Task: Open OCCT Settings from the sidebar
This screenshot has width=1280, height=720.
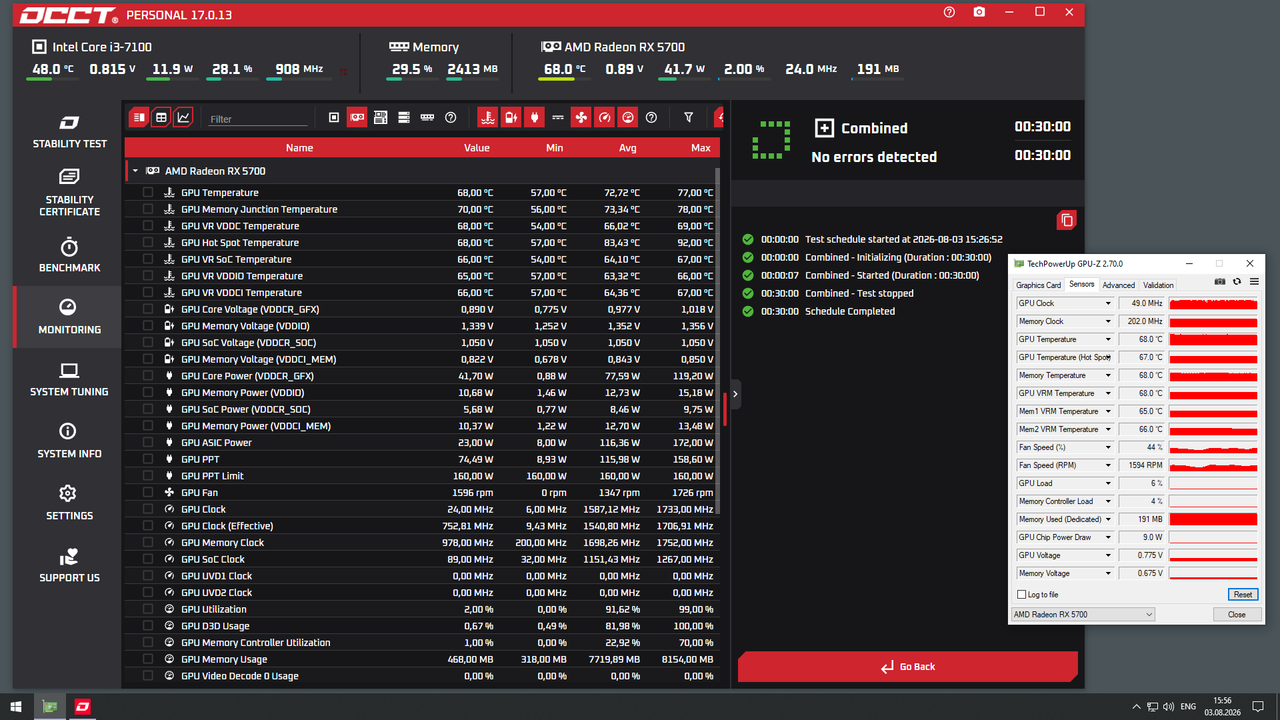Action: point(69,503)
